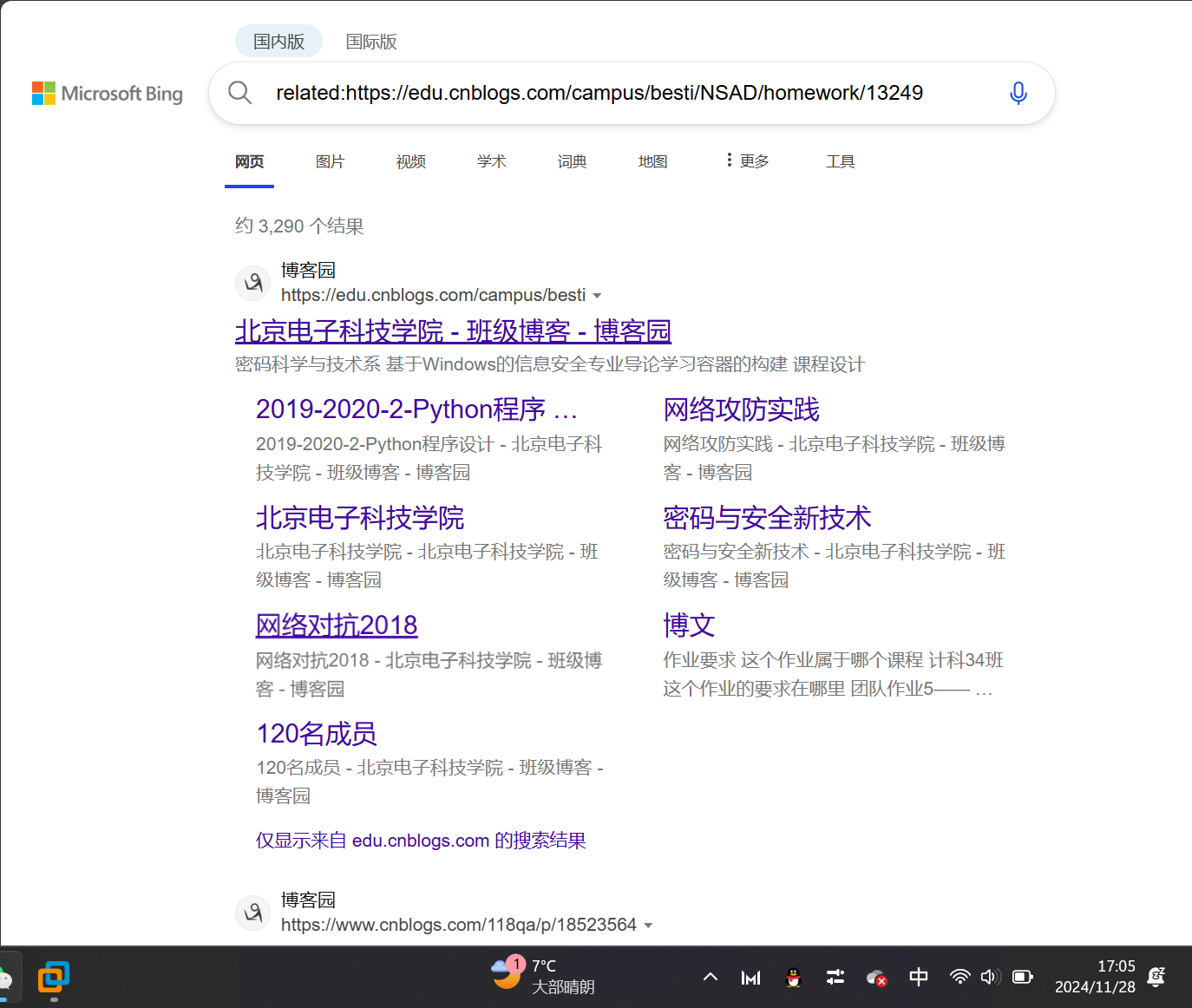Screen dimensions: 1192x1008
Task: Open the 2019-2020-2-Python程序 sublink
Action: (x=416, y=409)
